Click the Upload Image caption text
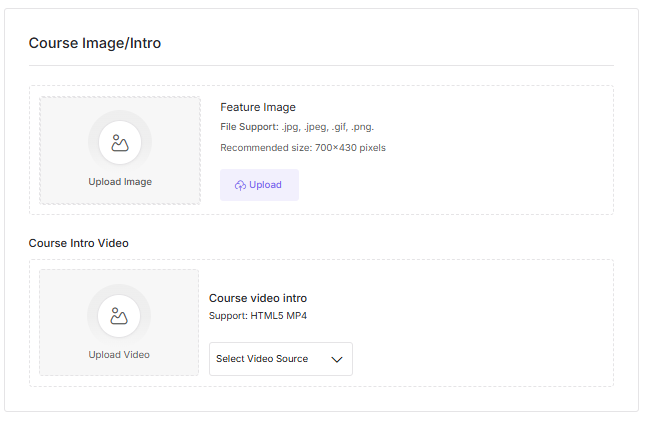646x421 pixels. point(120,182)
